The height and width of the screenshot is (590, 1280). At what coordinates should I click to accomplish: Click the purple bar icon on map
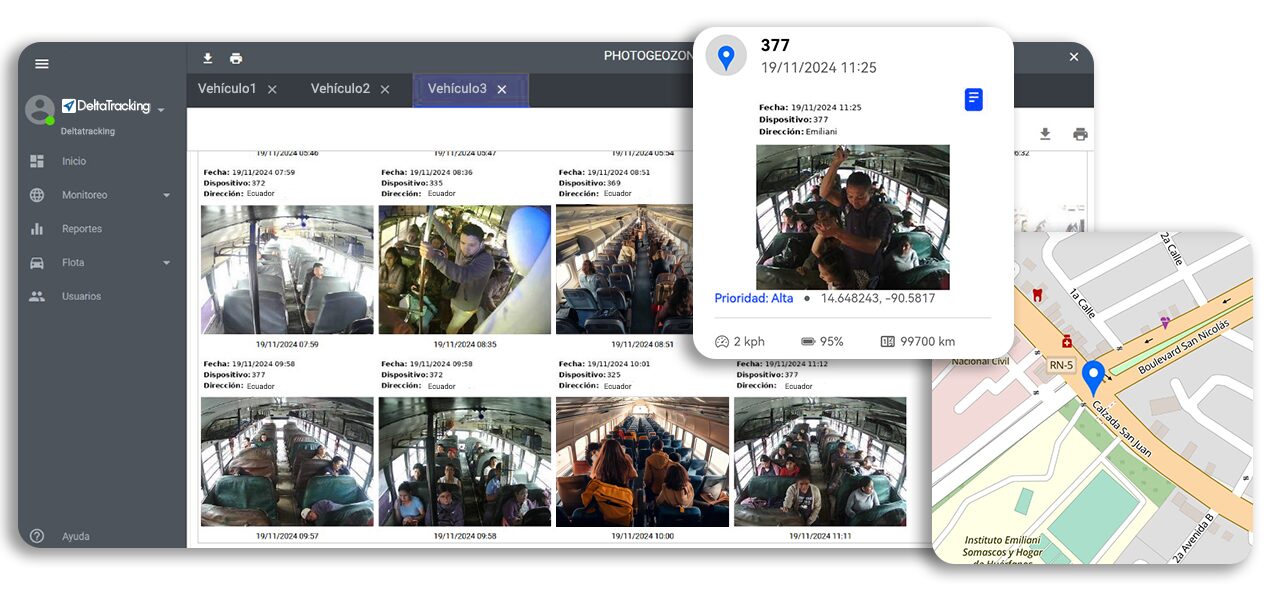(1165, 322)
